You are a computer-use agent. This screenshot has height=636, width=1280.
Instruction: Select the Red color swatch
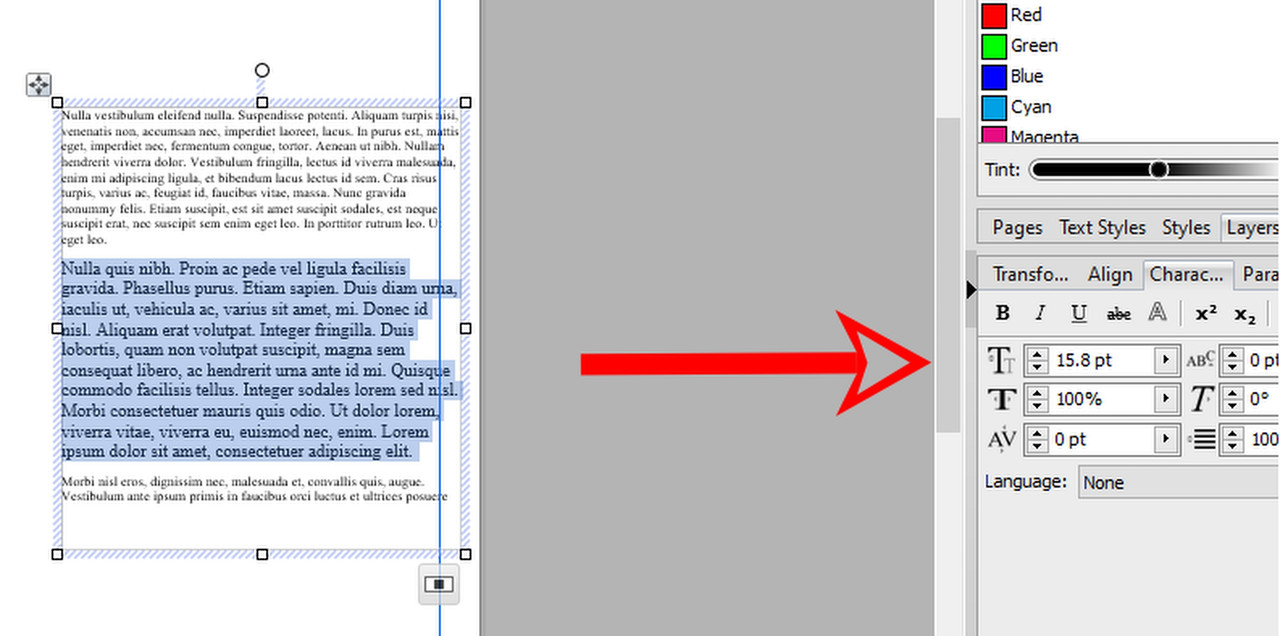pyautogui.click(x=993, y=16)
